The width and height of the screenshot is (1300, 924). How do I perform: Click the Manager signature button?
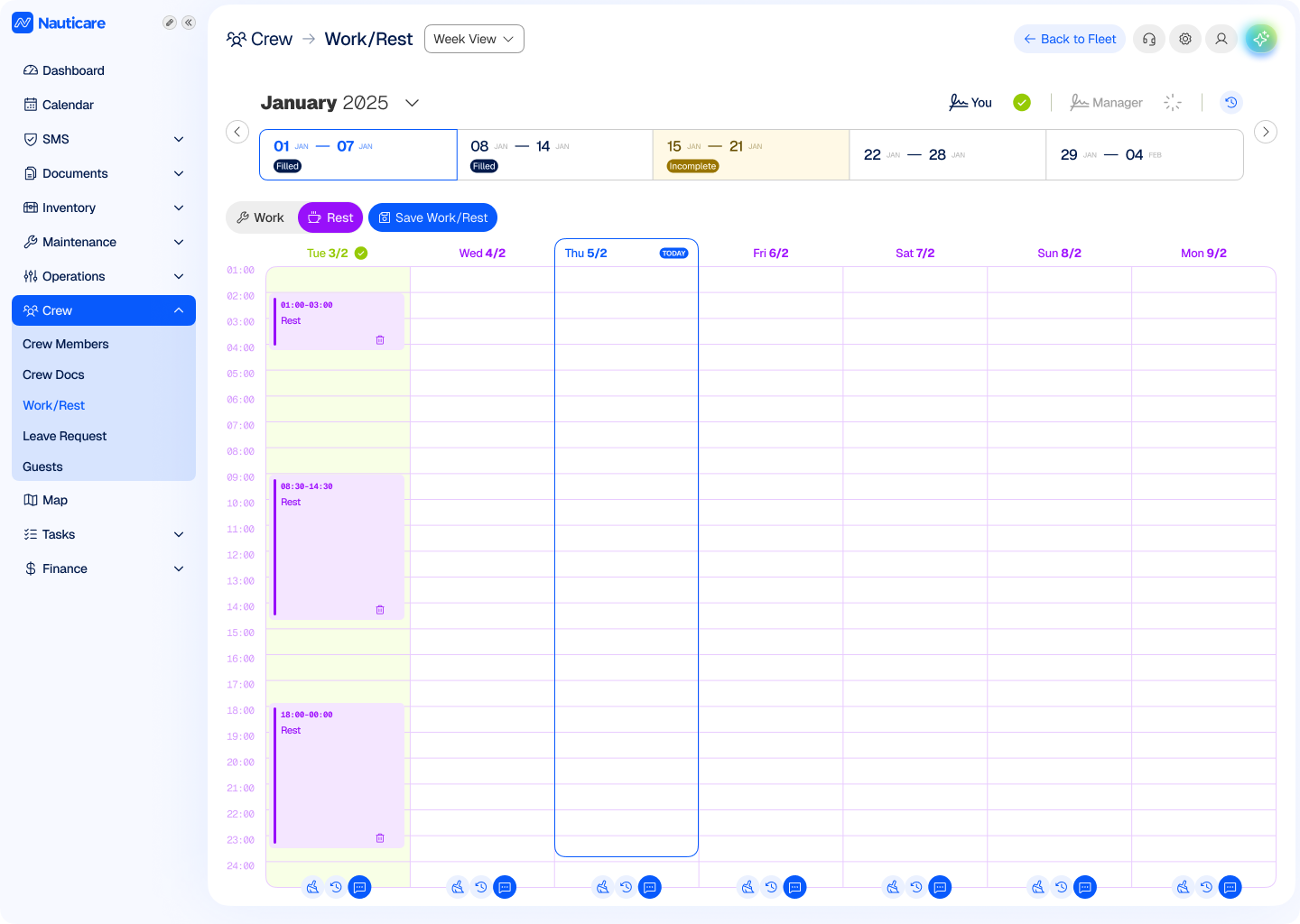pos(1107,102)
